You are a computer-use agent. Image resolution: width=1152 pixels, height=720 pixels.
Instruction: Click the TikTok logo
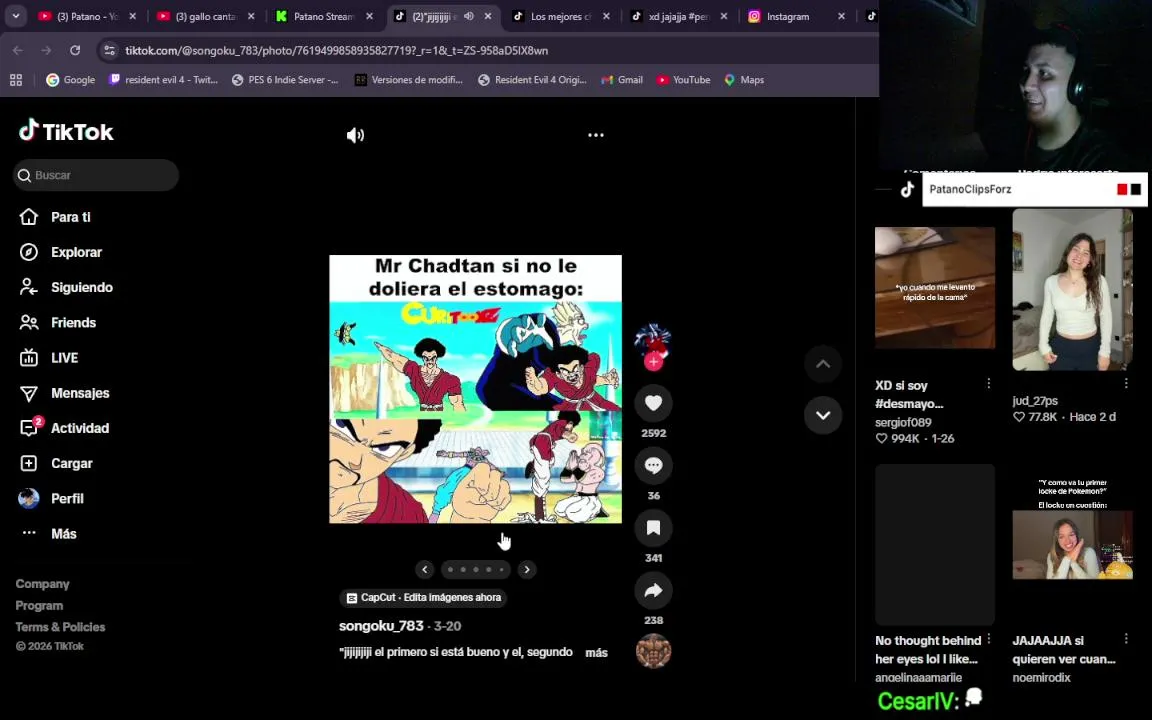[66, 131]
